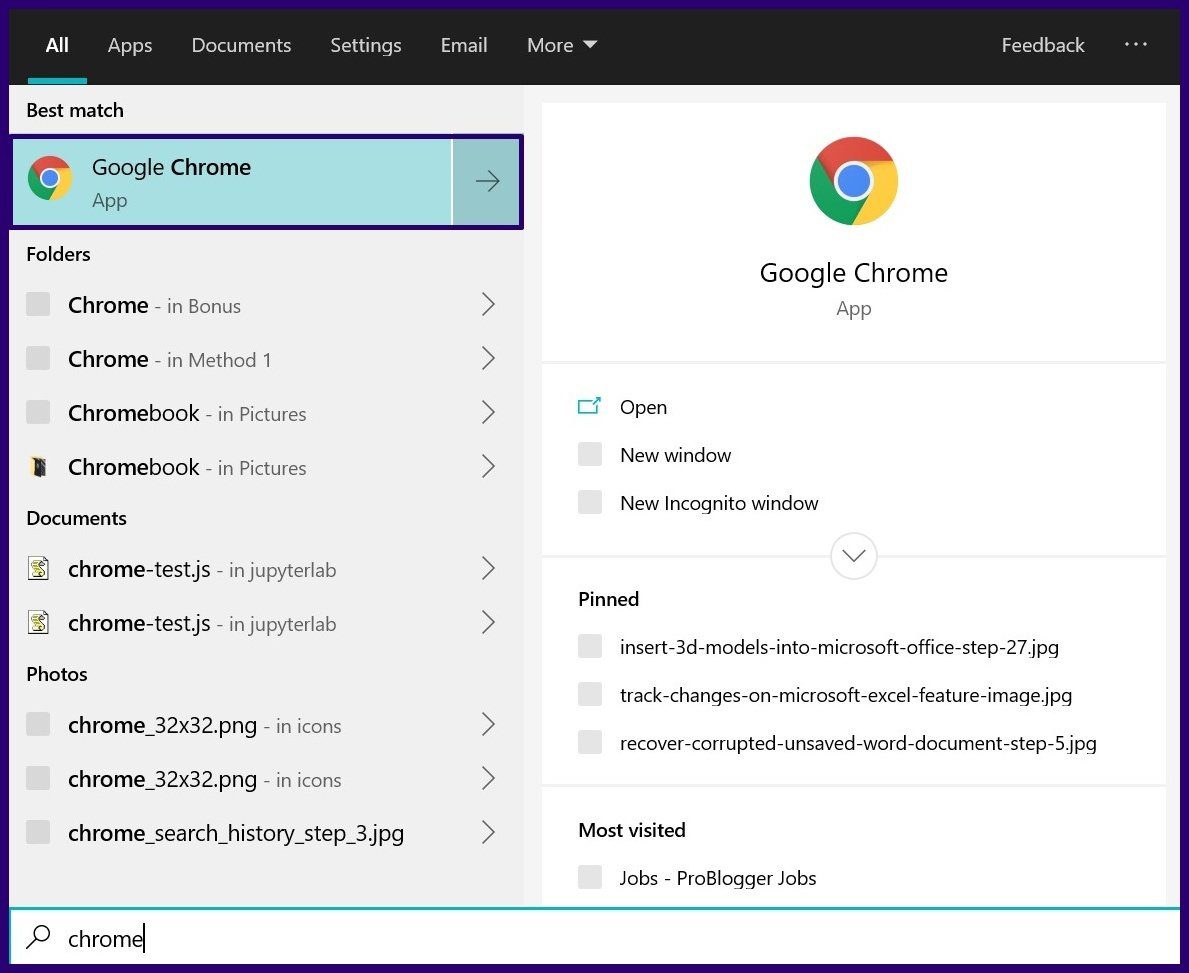Viewport: 1189px width, 973px height.
Task: Expand chevron for second chrome_32x32.png result
Action: pyautogui.click(x=488, y=779)
